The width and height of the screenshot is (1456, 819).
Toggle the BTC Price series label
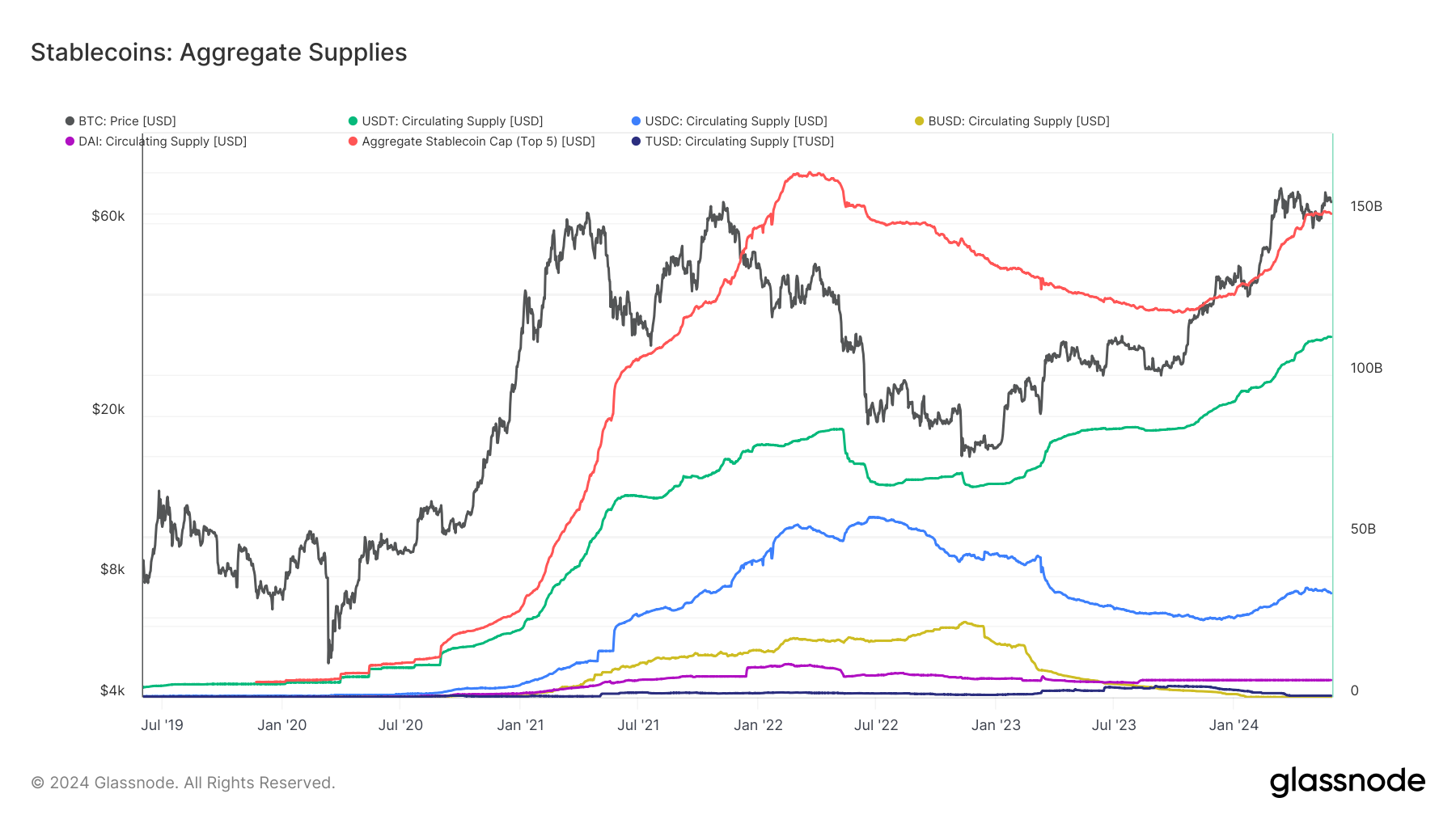[127, 121]
